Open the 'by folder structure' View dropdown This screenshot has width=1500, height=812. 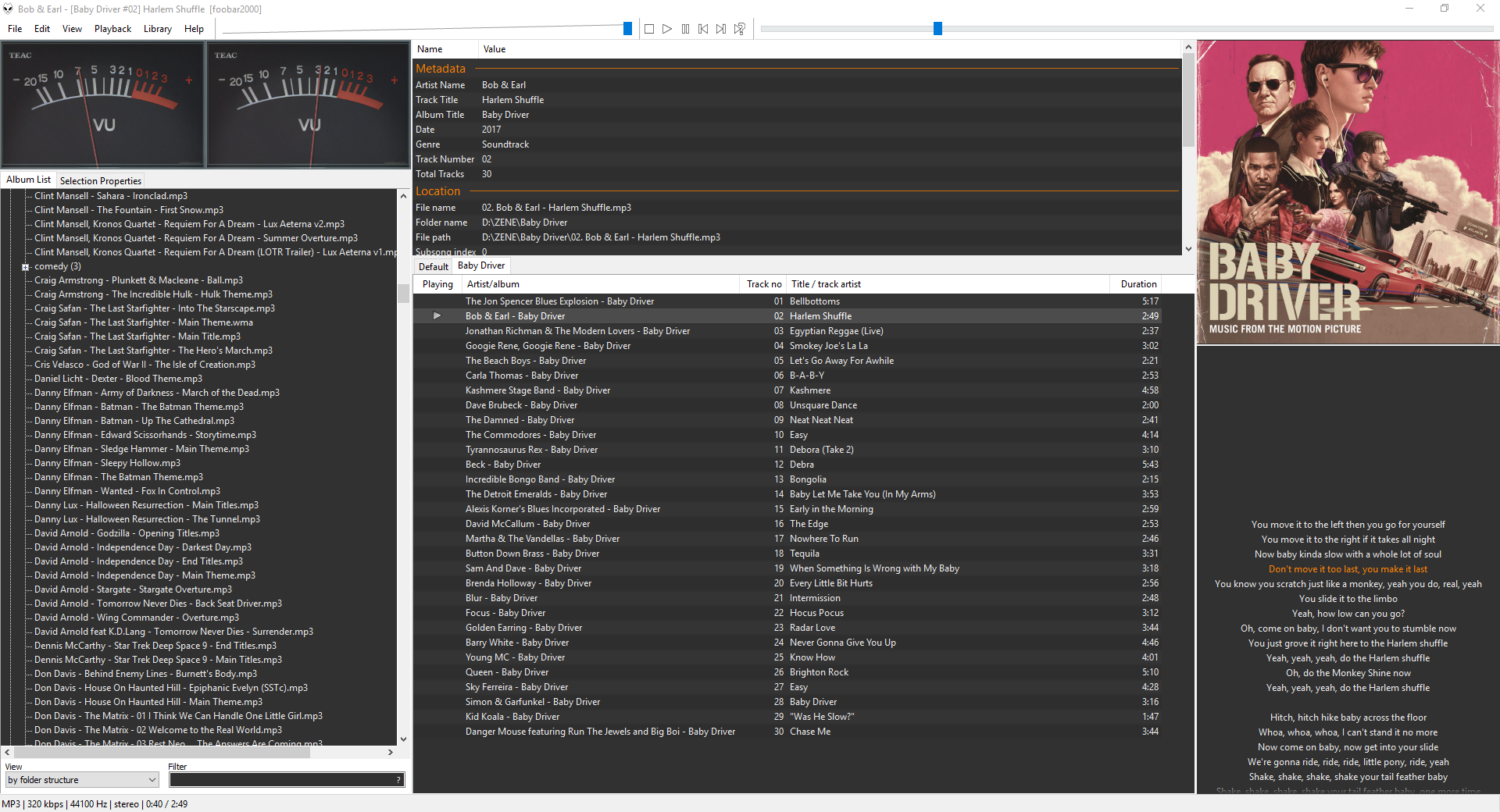click(82, 780)
